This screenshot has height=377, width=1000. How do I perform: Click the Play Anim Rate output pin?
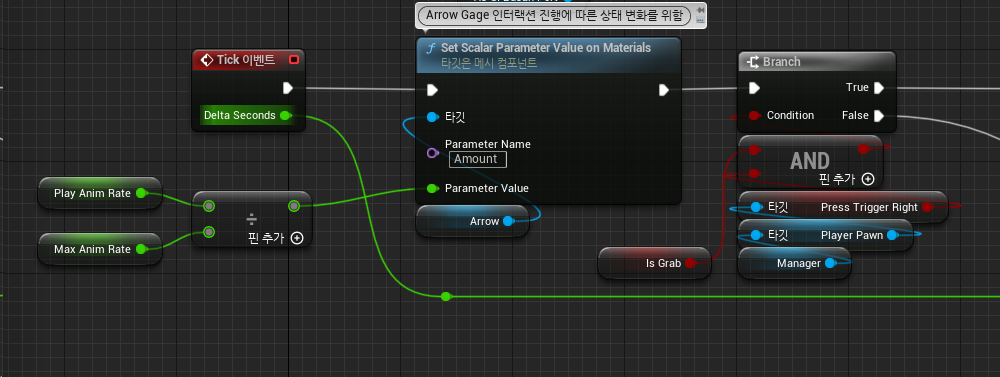pos(141,193)
